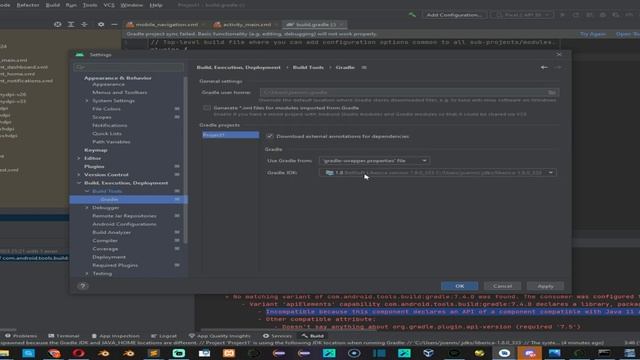The height and width of the screenshot is (360, 640).
Task: Collapse Build, Execution, Deployment node
Action: click(79, 183)
